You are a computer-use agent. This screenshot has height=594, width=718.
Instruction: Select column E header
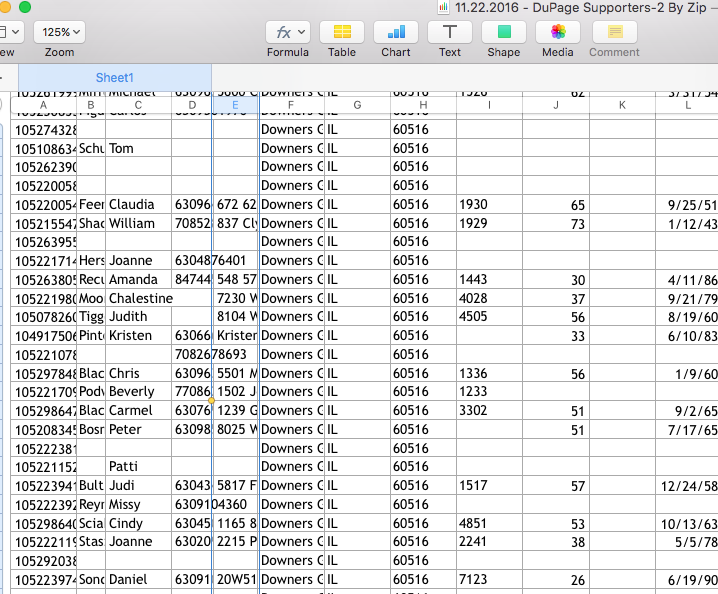(x=235, y=105)
